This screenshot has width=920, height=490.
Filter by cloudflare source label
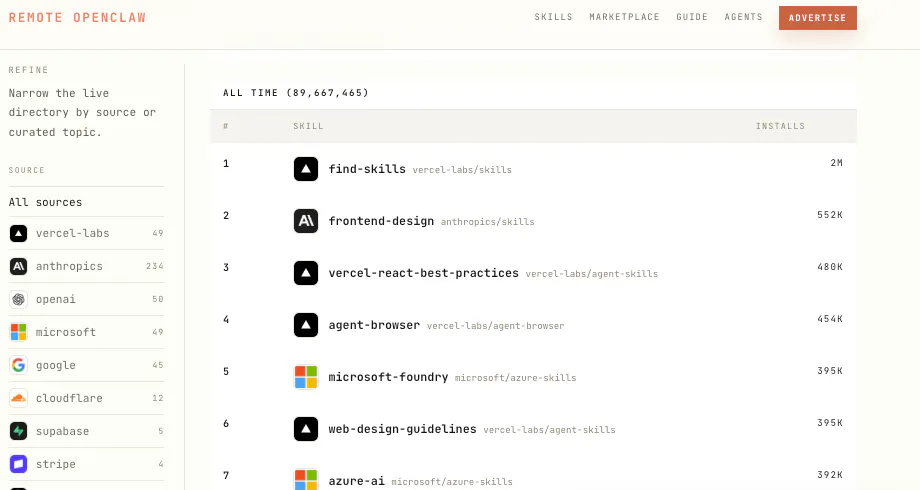click(69, 398)
